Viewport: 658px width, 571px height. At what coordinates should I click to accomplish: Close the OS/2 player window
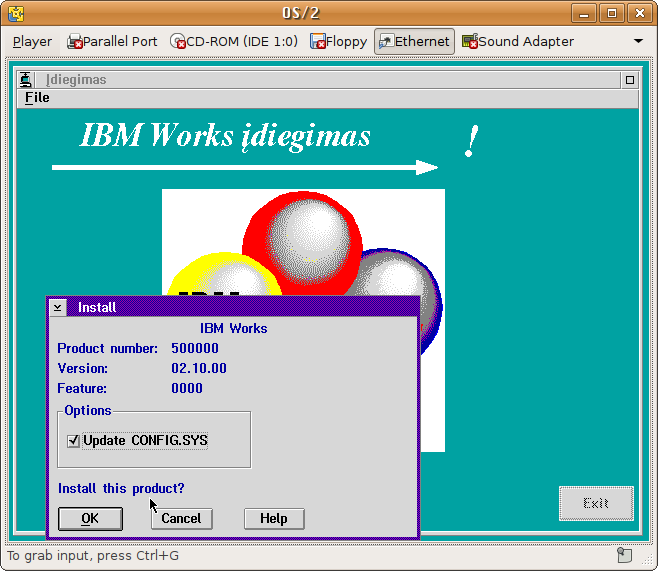[640, 13]
